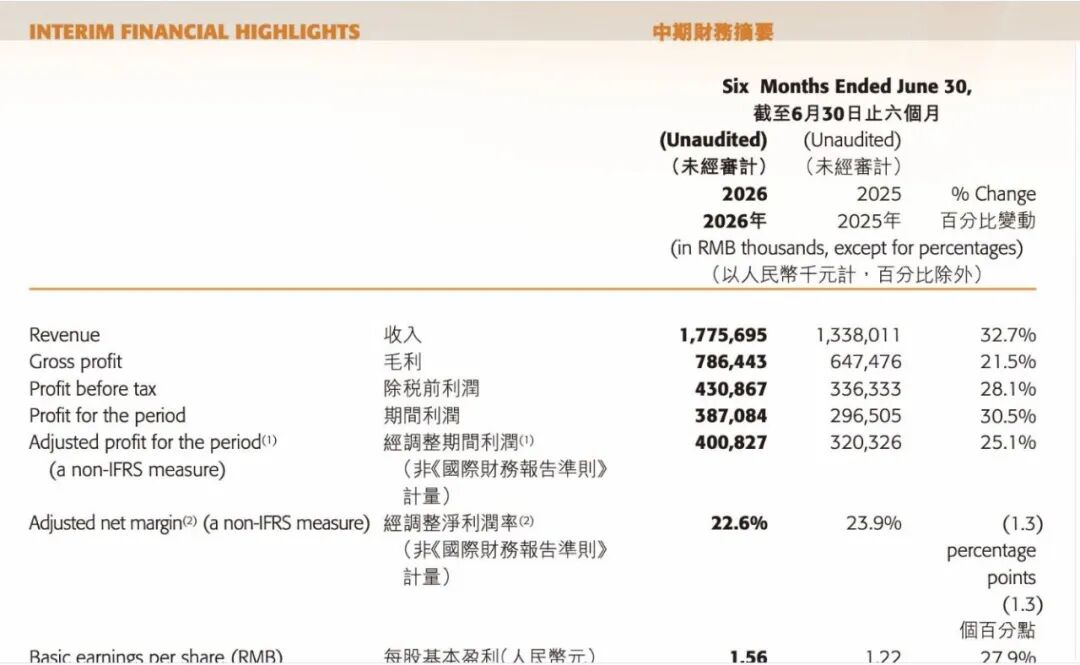Click the 'Gross profit' row label
The height and width of the screenshot is (665, 1080).
tap(75, 362)
